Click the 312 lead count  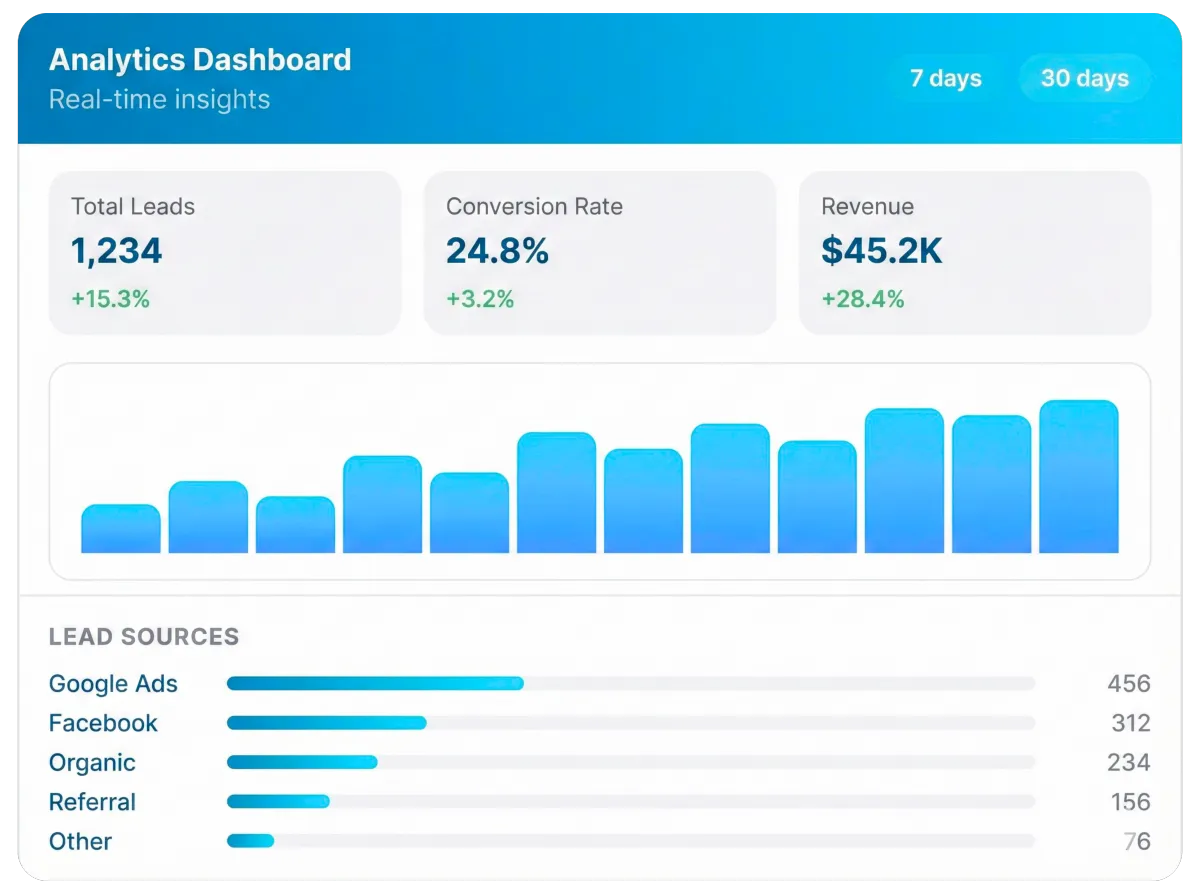[1131, 723]
